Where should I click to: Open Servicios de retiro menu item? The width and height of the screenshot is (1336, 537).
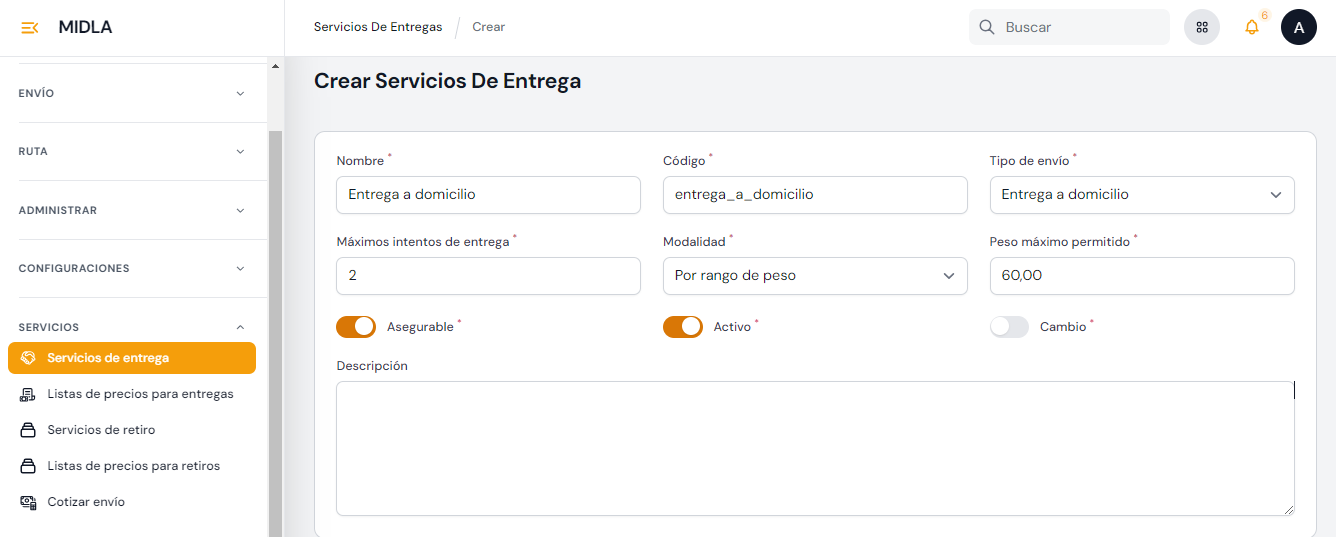(x=132, y=430)
